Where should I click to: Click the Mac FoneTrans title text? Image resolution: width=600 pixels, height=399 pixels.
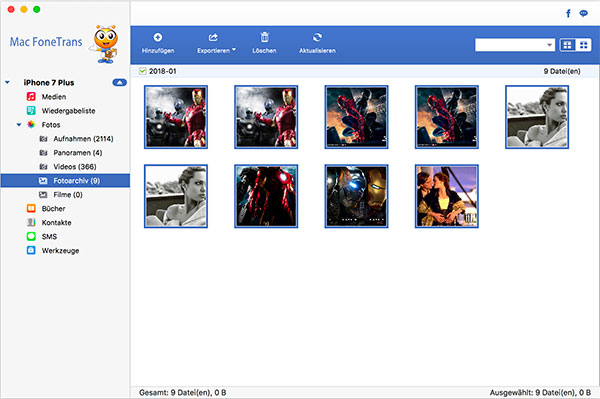point(46,41)
